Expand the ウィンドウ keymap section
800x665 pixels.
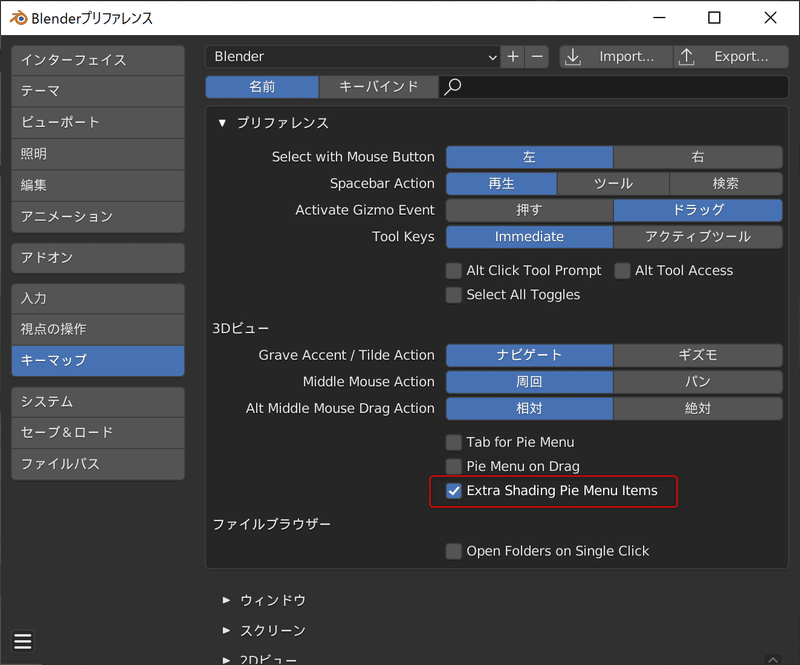[227, 600]
